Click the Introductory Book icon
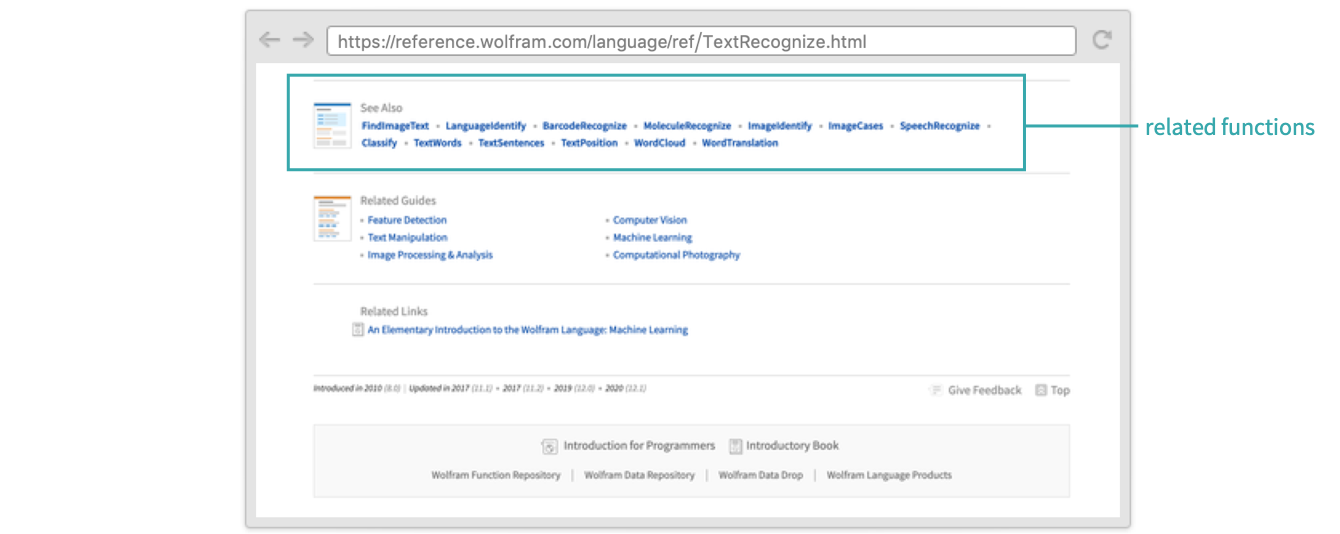The image size is (1340, 534). point(735,446)
